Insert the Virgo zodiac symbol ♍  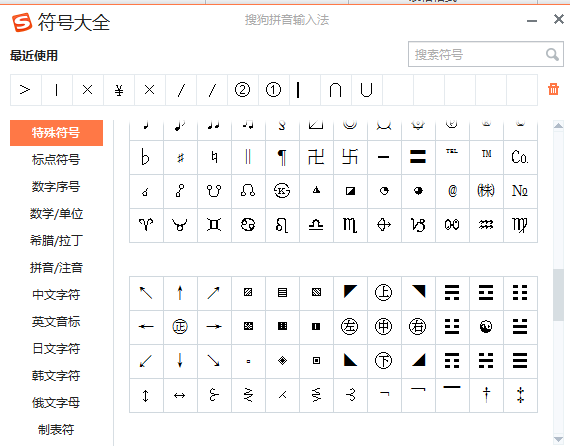520,225
